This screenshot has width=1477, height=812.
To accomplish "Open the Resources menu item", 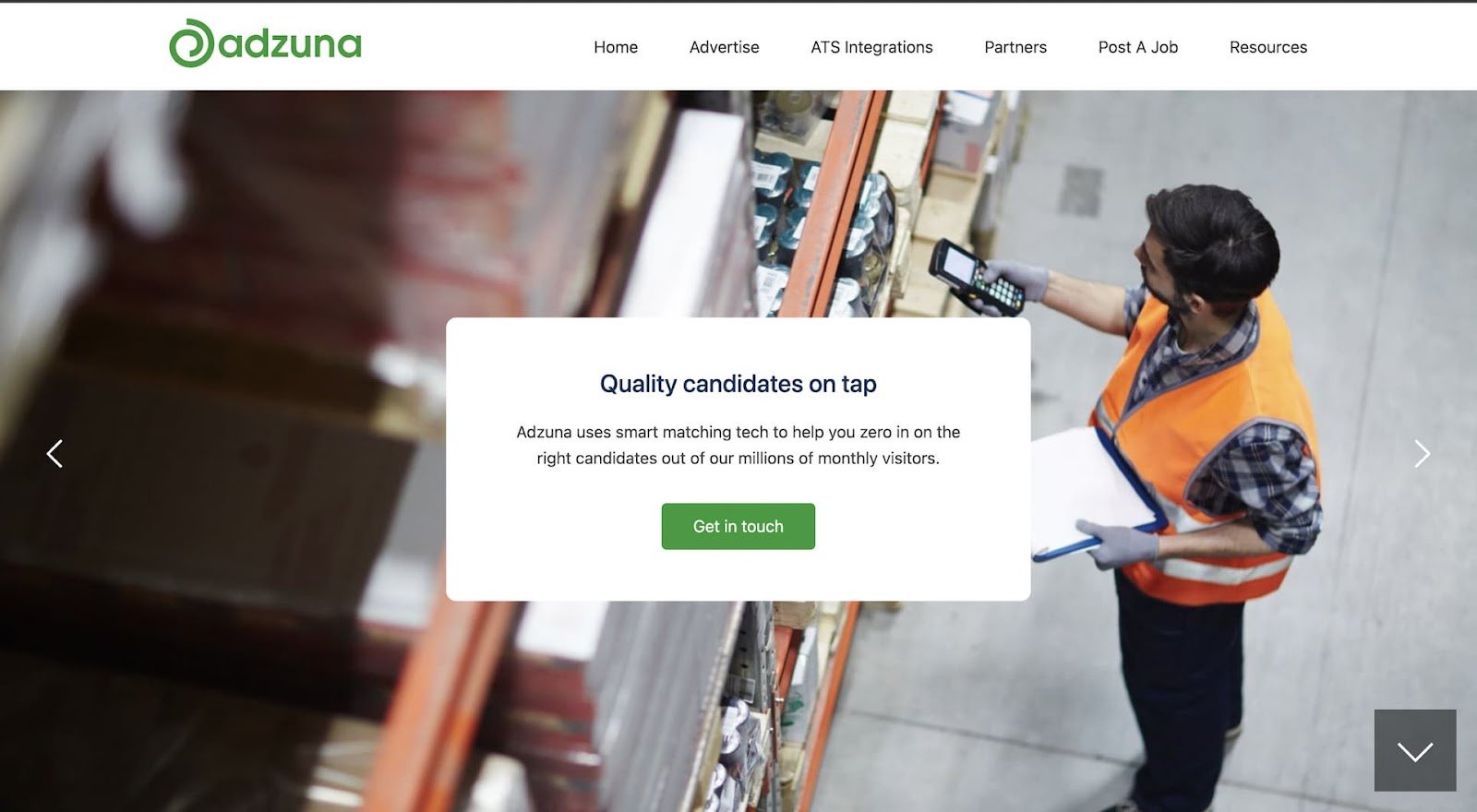I will (1268, 47).
